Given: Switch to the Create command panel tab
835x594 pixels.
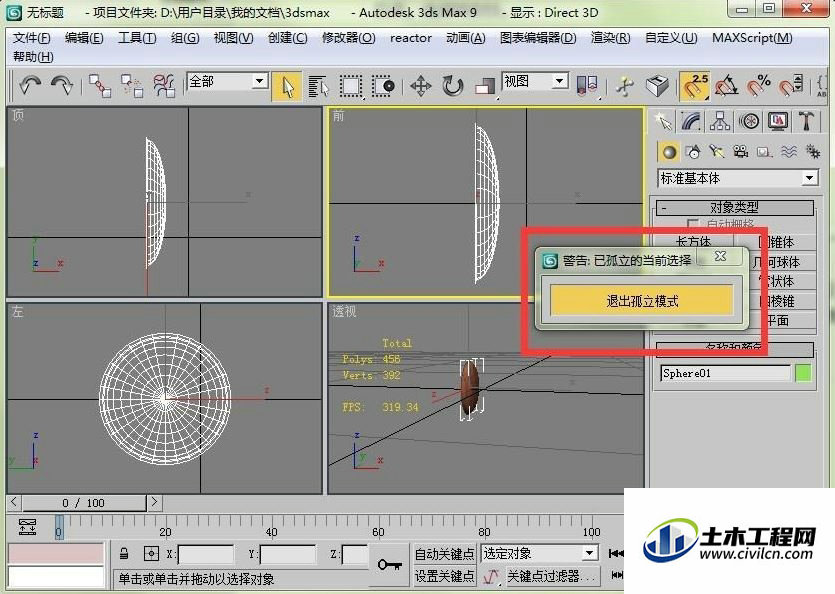Looking at the screenshot, I should [663, 121].
